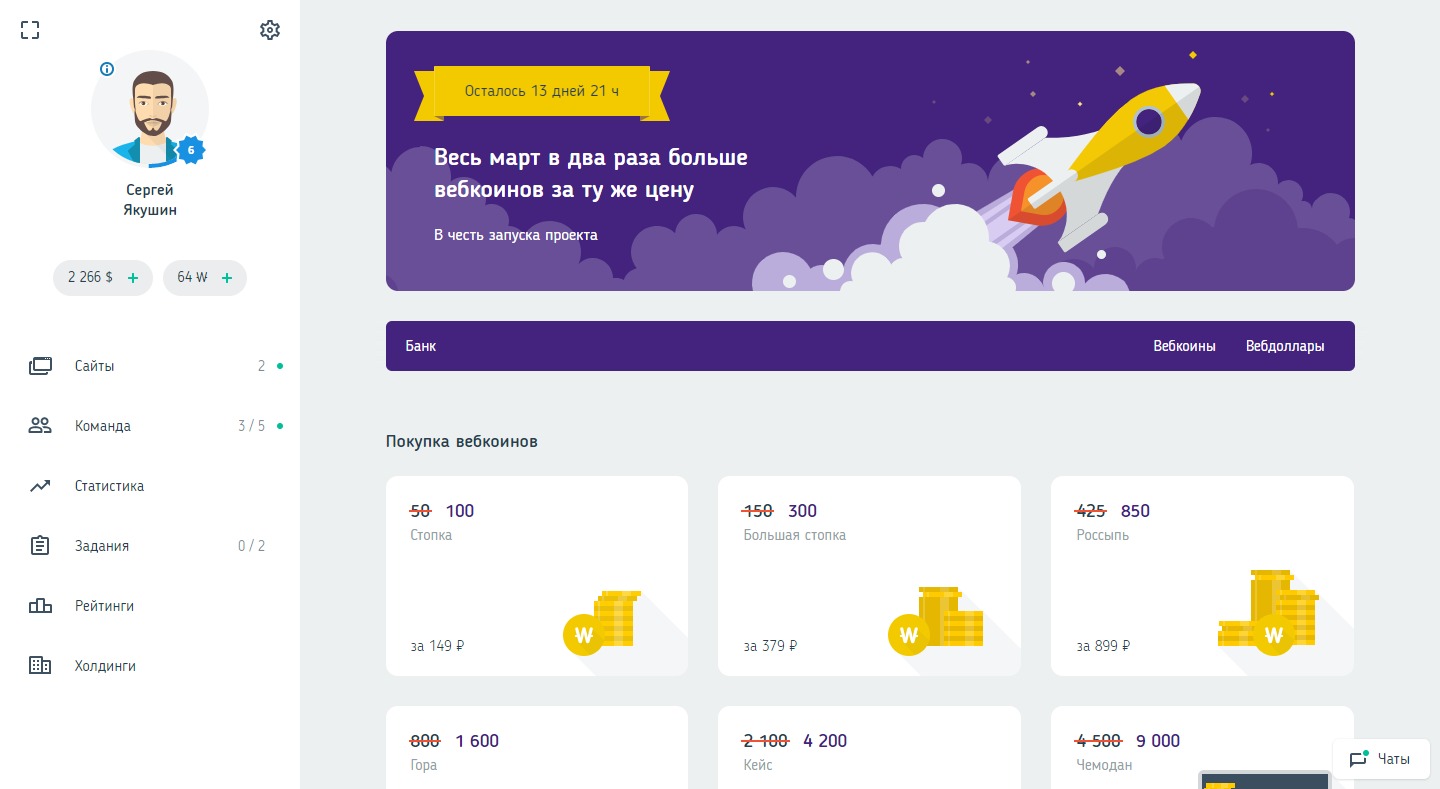
Task: Open the Задания clipboard icon
Action: tap(40, 546)
